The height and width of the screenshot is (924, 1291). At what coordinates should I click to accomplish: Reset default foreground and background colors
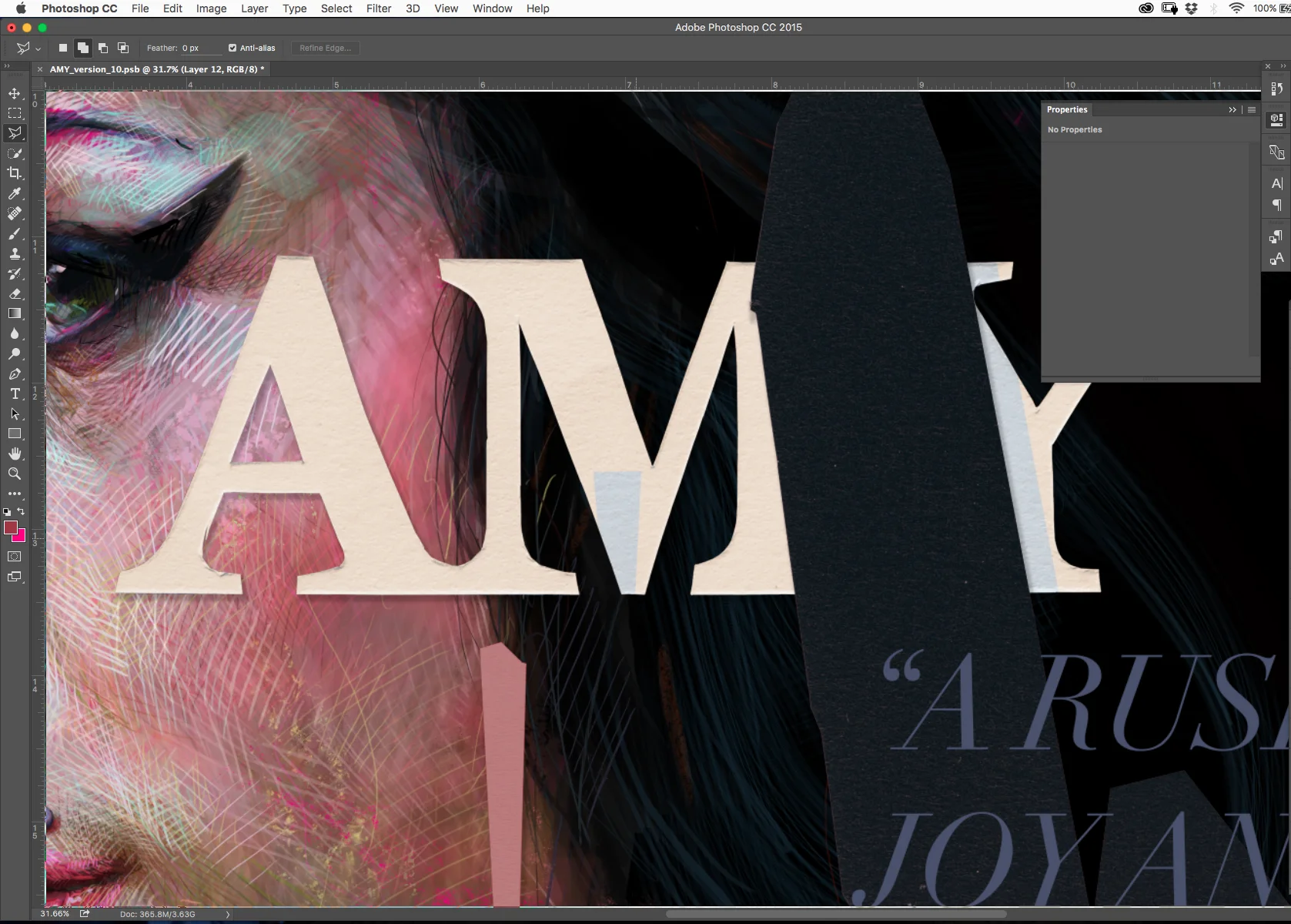pos(7,511)
